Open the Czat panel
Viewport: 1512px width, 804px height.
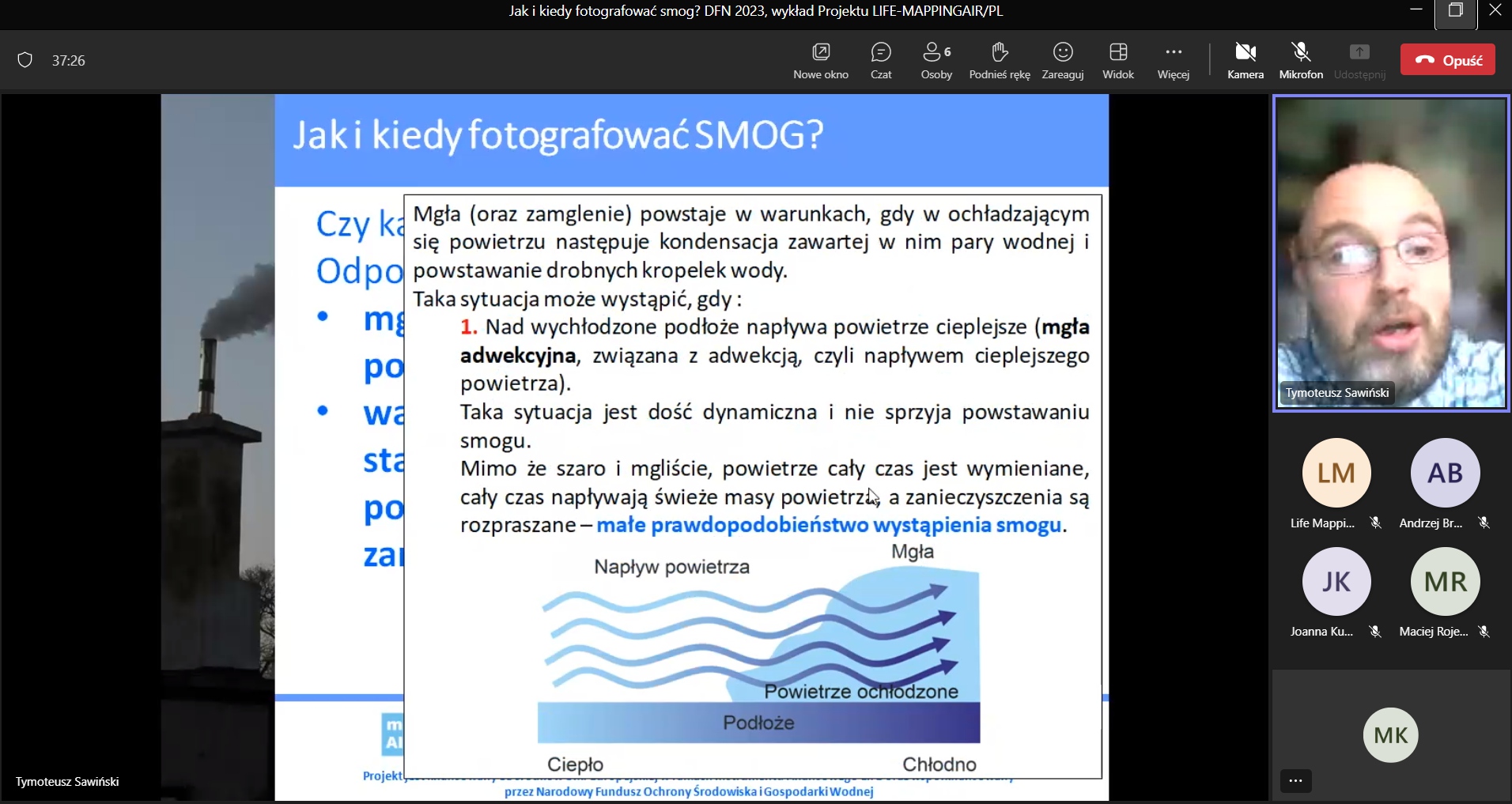881,61
